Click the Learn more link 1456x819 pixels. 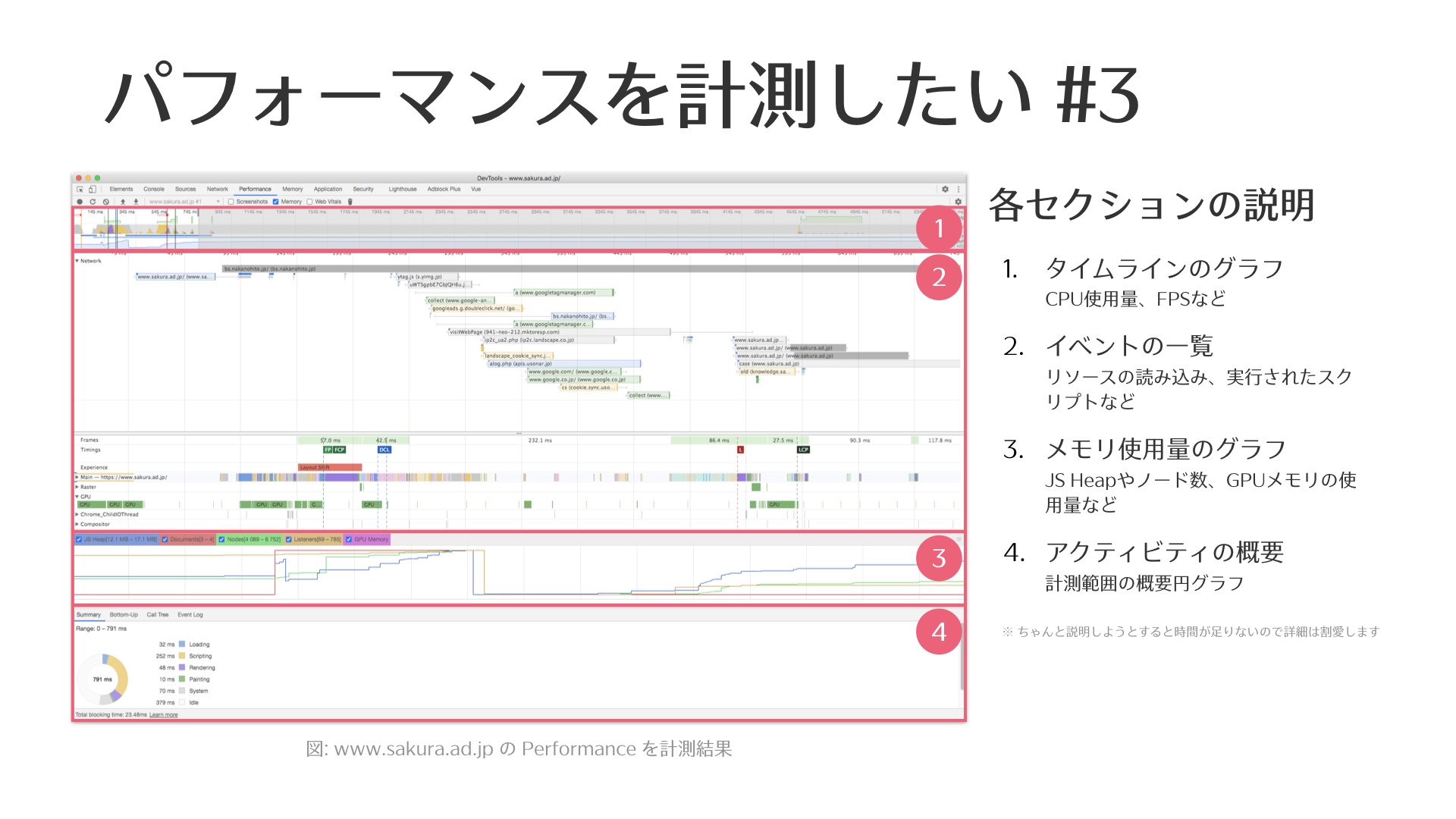(x=163, y=715)
